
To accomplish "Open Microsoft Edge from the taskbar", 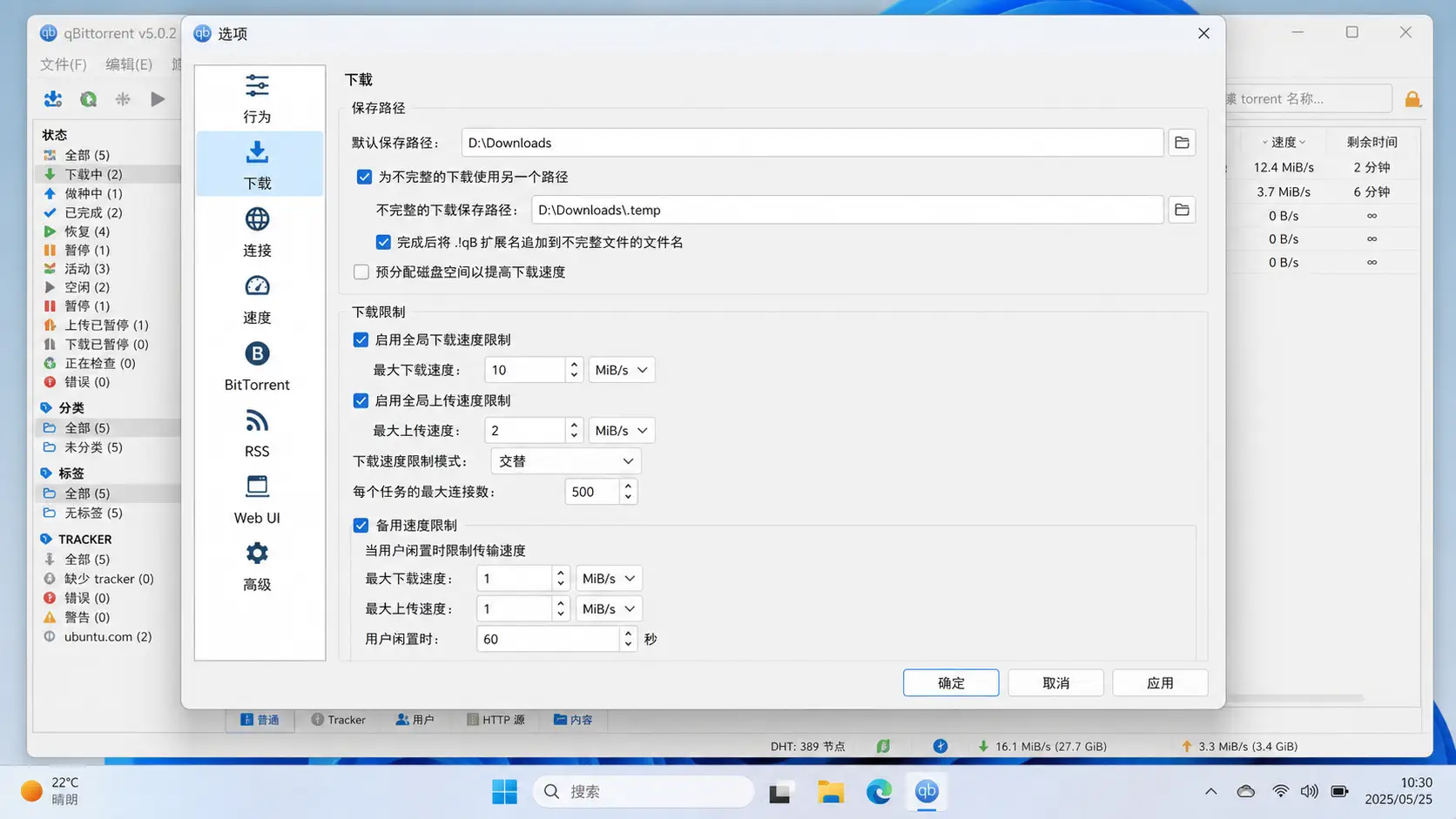I will pyautogui.click(x=879, y=791).
